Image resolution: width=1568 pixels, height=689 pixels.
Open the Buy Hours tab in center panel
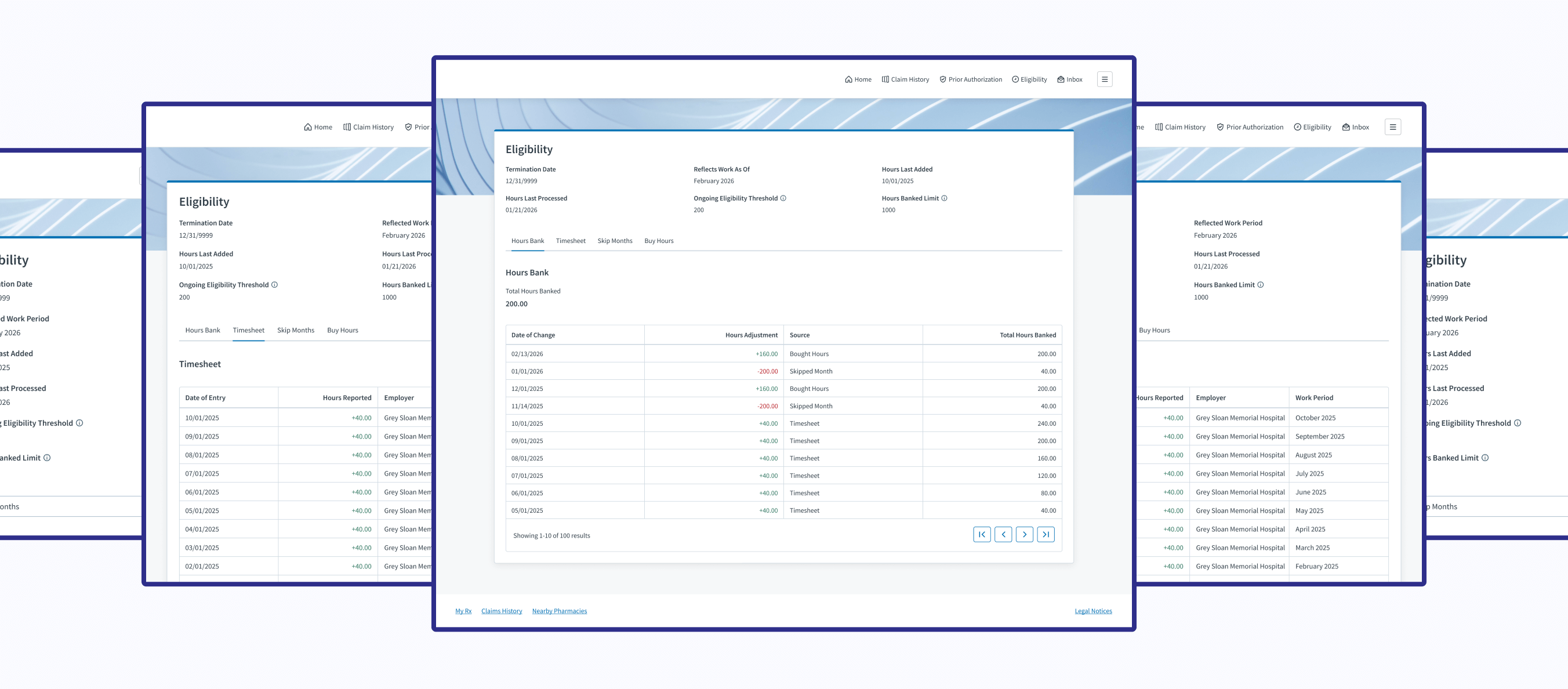(x=659, y=241)
